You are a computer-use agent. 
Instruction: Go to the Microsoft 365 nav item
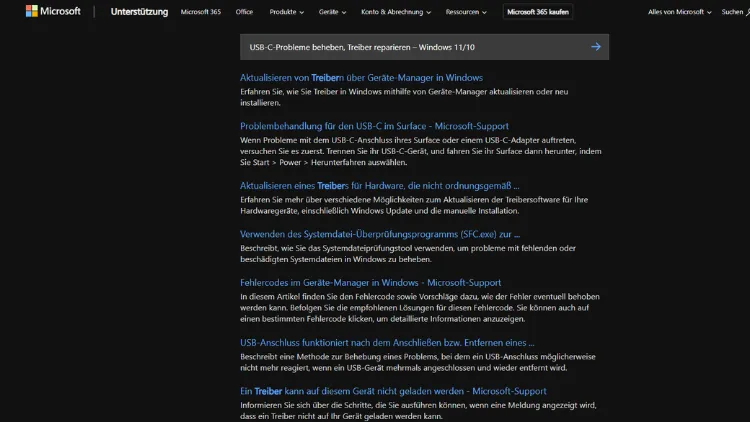(x=202, y=12)
